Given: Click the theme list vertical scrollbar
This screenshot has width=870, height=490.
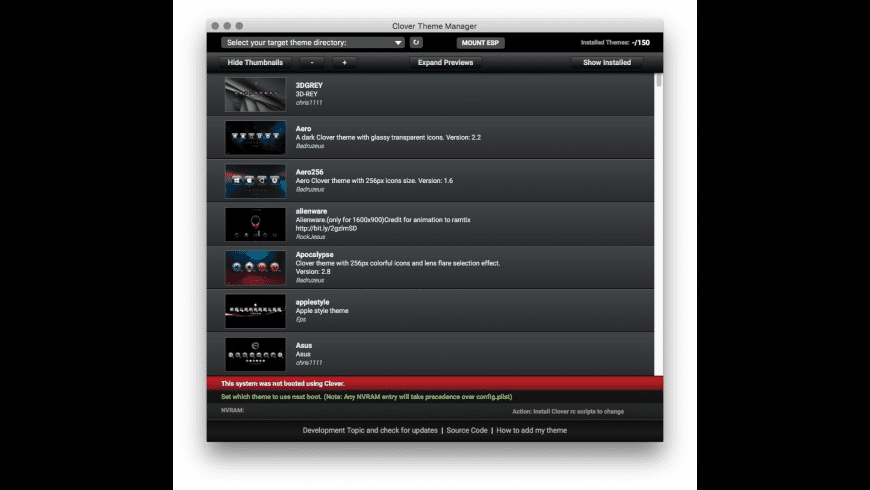Looking at the screenshot, I should pyautogui.click(x=659, y=224).
